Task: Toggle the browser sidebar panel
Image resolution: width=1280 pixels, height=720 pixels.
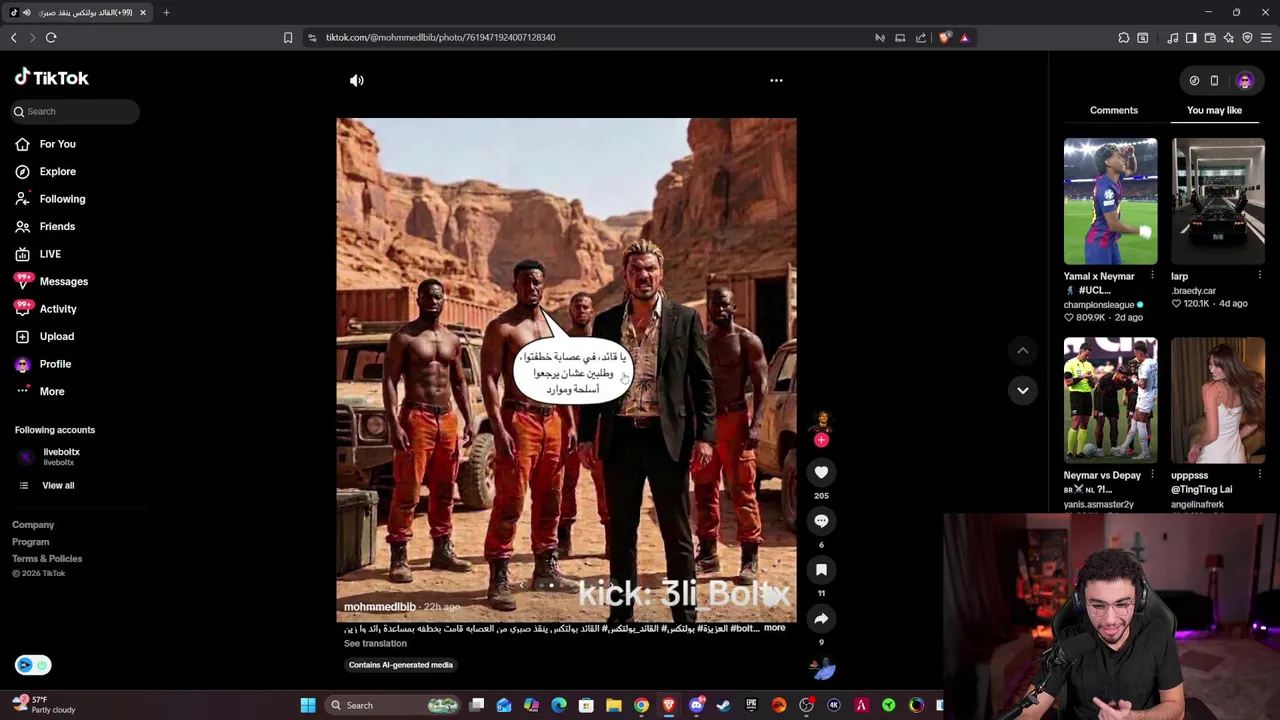Action: [x=1191, y=37]
